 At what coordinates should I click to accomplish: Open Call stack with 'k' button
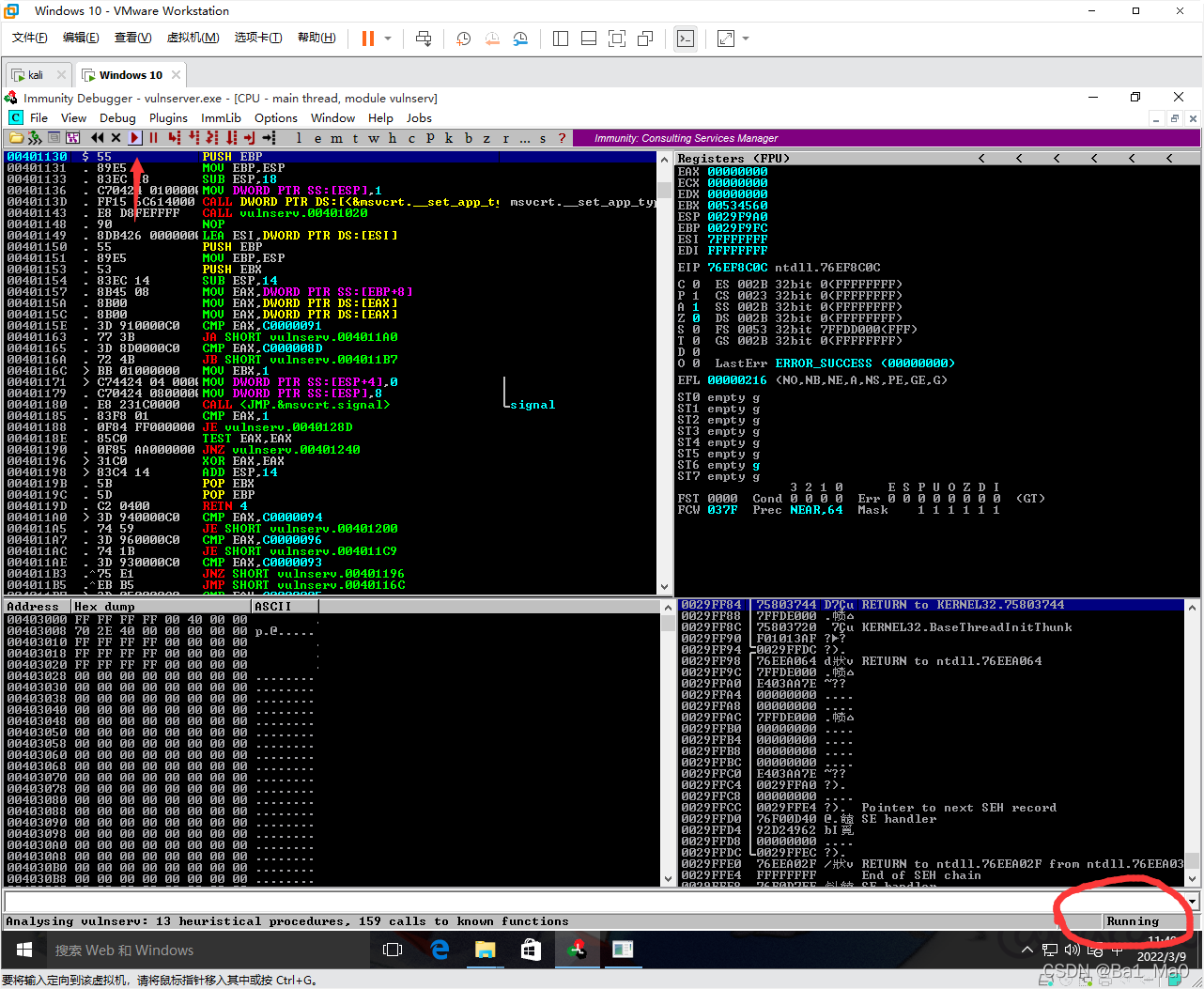449,138
